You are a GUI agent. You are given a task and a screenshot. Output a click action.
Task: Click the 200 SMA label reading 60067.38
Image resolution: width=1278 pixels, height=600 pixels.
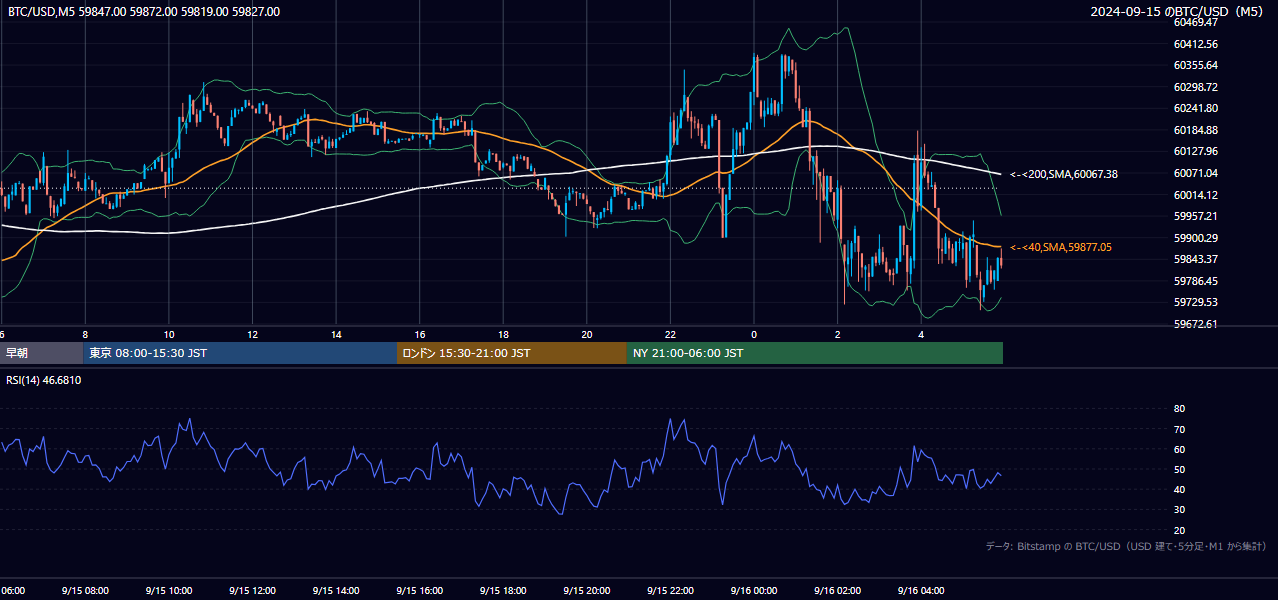pos(1064,174)
